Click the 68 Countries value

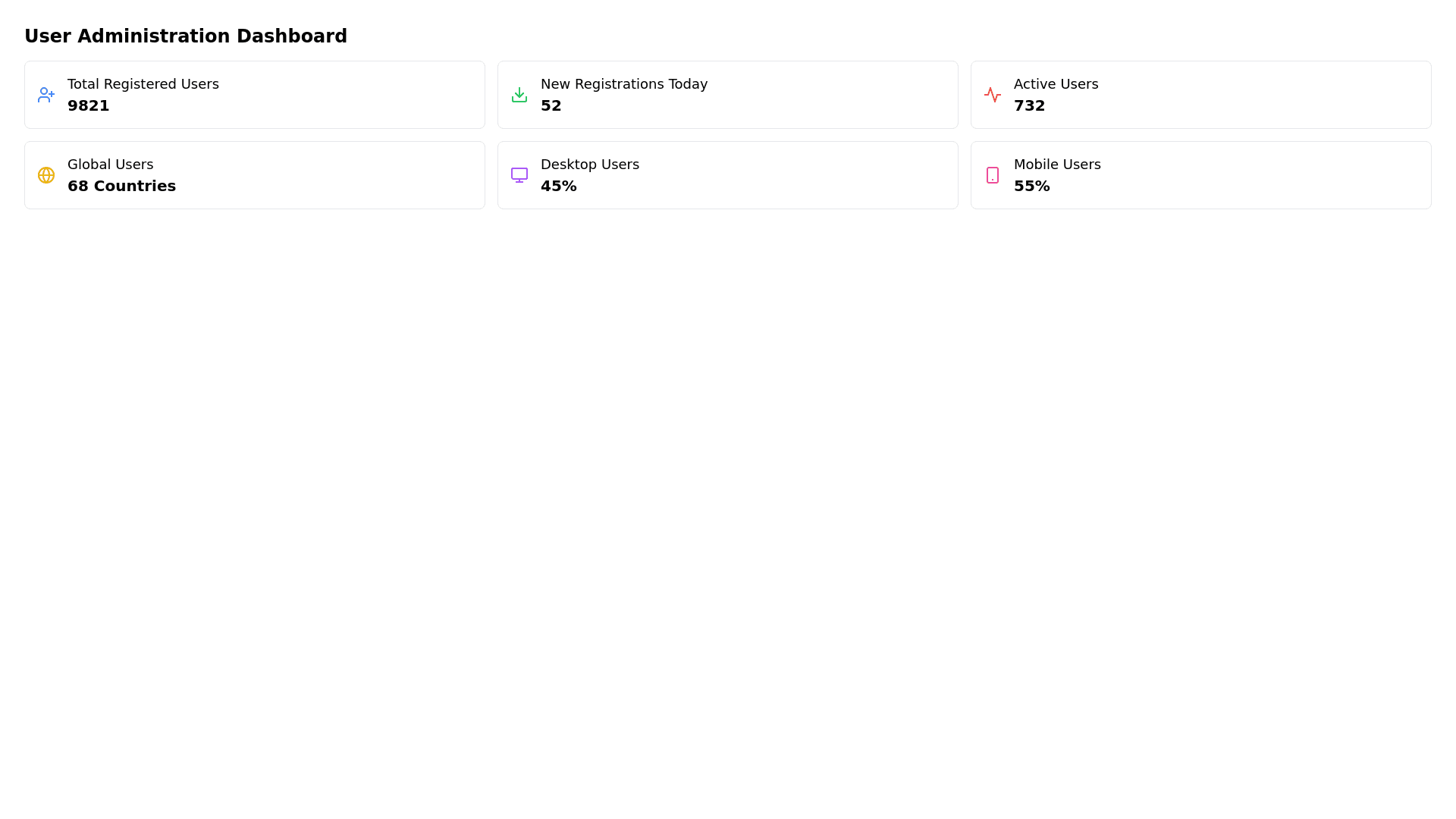click(121, 186)
